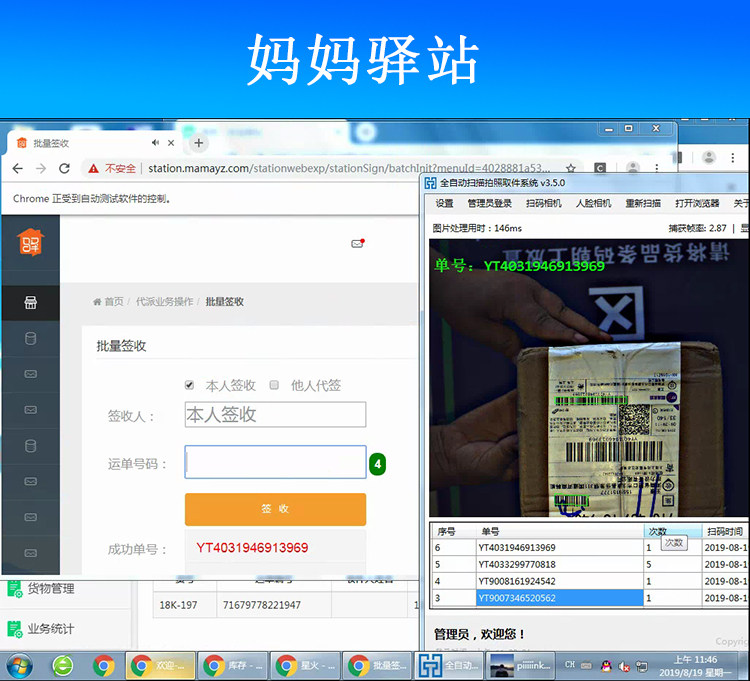Reload the station.mamayz.com page
The width and height of the screenshot is (750, 681).
[64, 168]
